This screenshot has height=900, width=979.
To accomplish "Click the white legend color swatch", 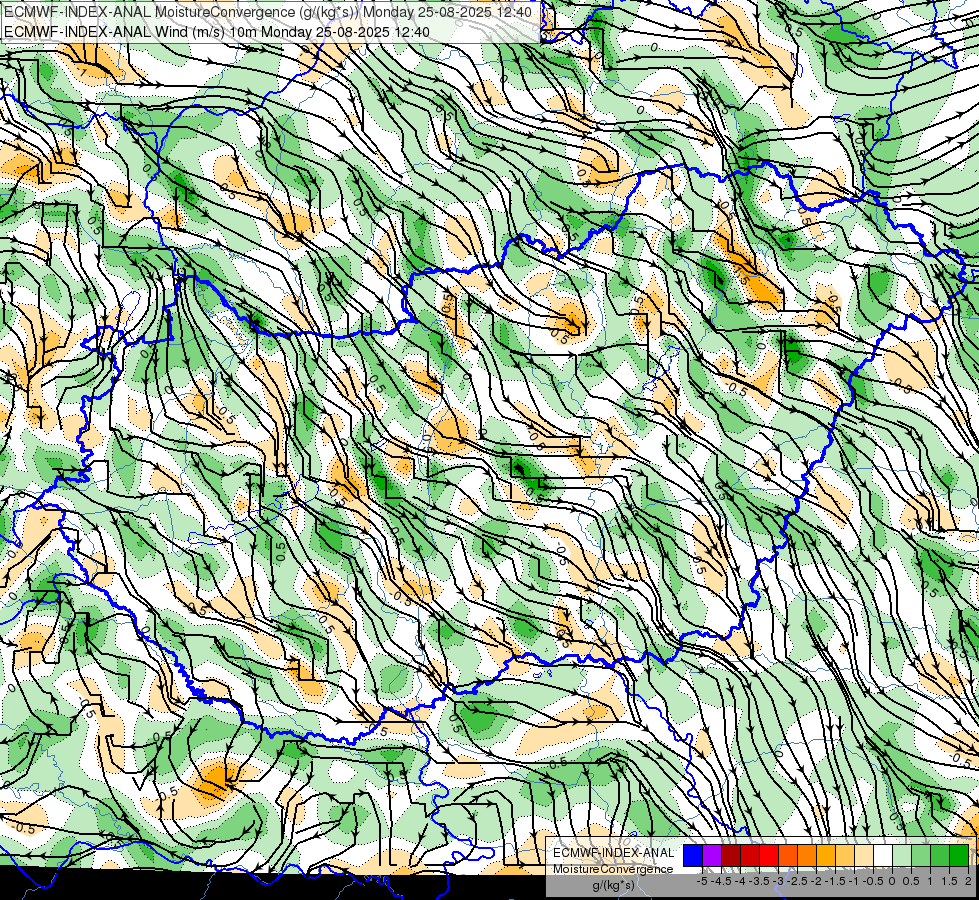I will 883,855.
